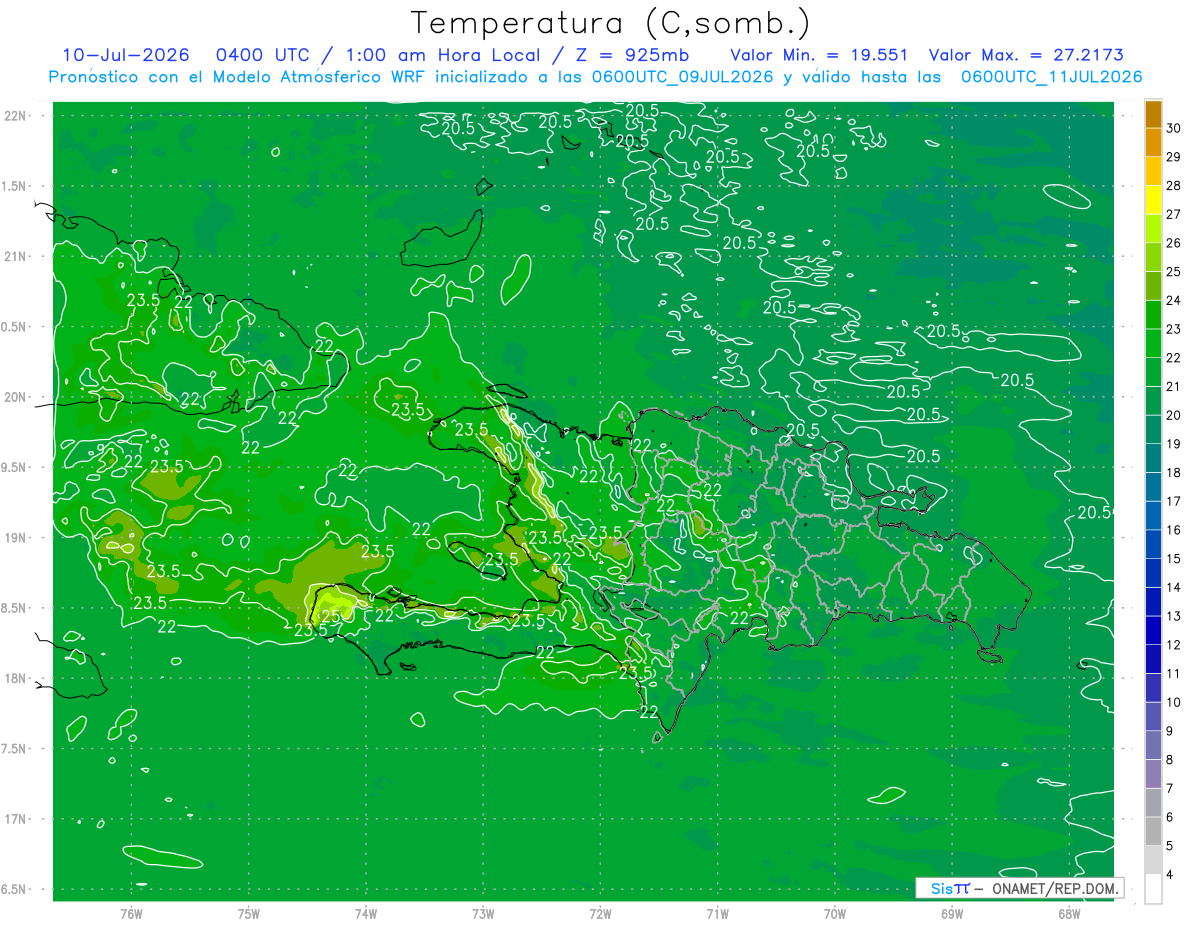Click colorbar scale value "19"
1200x927 pixels.
pyautogui.click(x=1174, y=444)
